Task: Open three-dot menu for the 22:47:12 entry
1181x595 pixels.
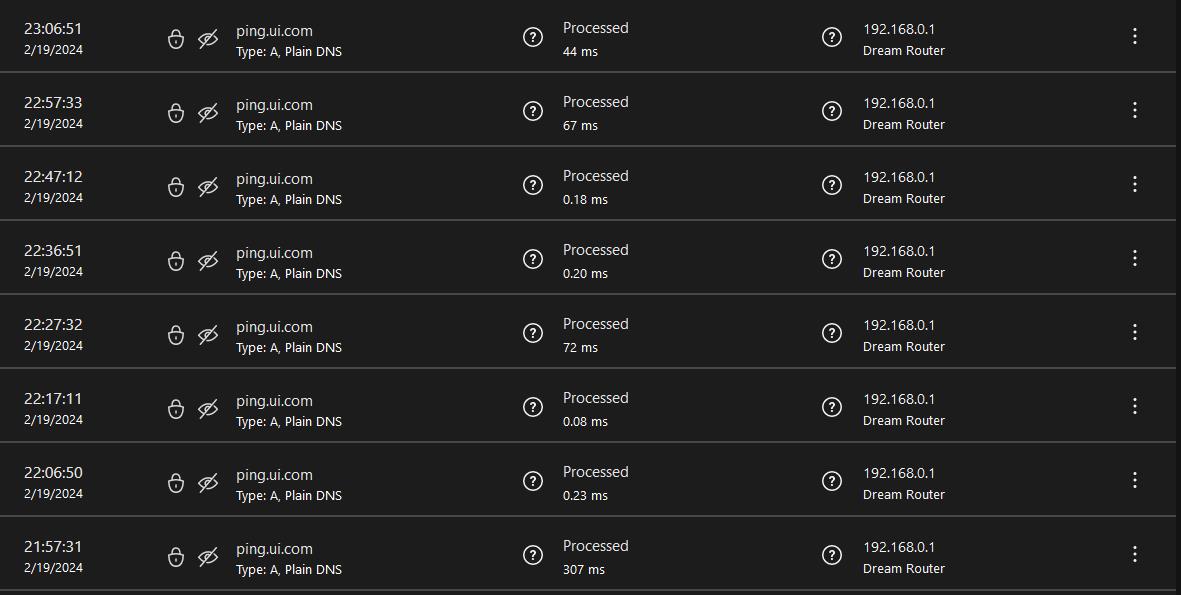Action: pyautogui.click(x=1134, y=185)
